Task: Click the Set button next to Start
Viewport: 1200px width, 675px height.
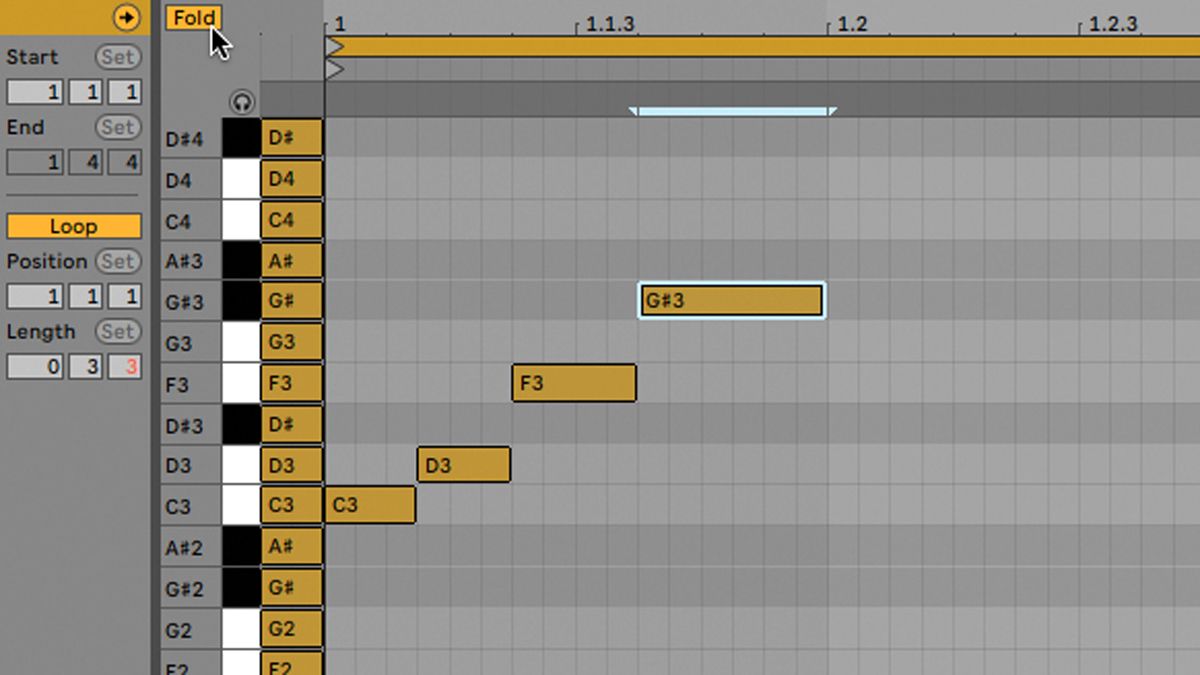Action: pyautogui.click(x=118, y=57)
